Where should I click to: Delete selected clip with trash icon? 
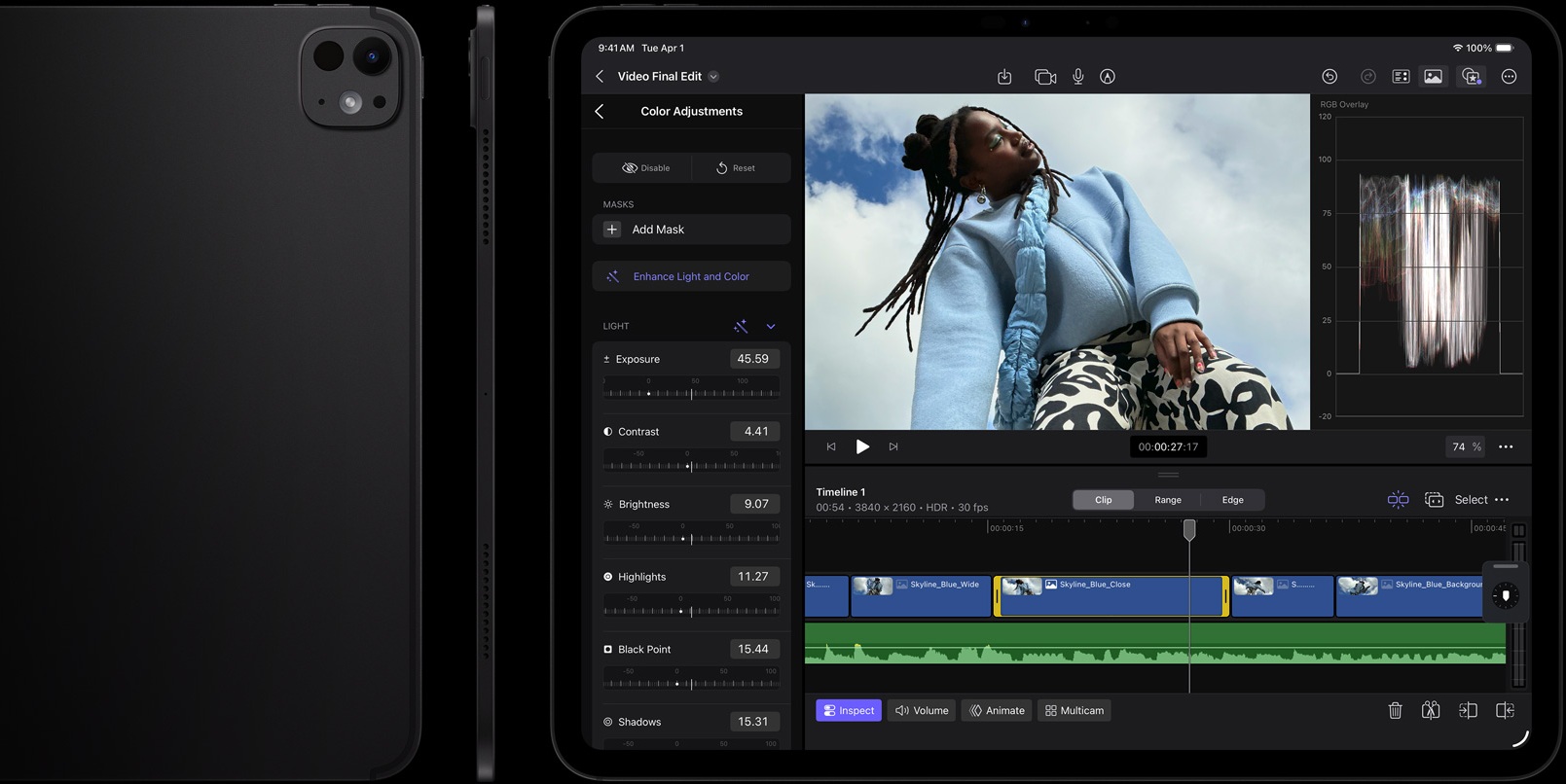coord(1395,711)
